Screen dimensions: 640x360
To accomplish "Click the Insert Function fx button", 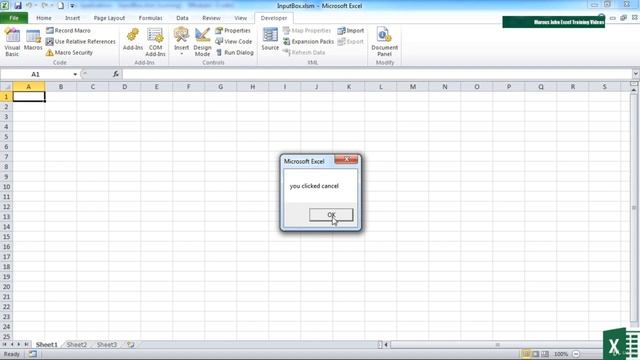I will point(116,74).
